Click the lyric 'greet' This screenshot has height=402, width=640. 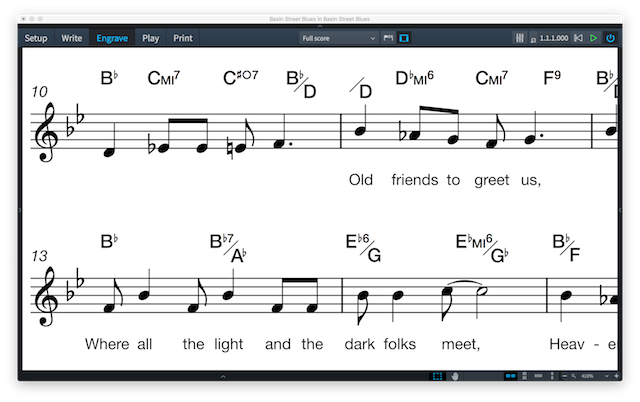pyautogui.click(x=492, y=181)
